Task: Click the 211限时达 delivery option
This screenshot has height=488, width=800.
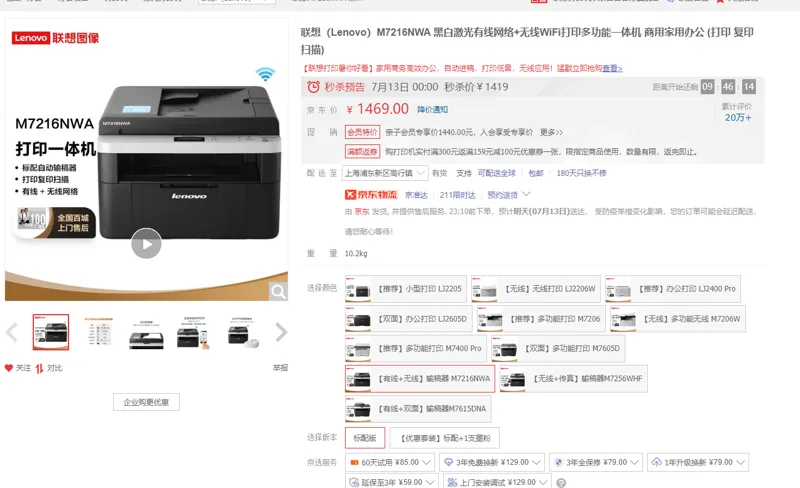Action: (x=457, y=195)
